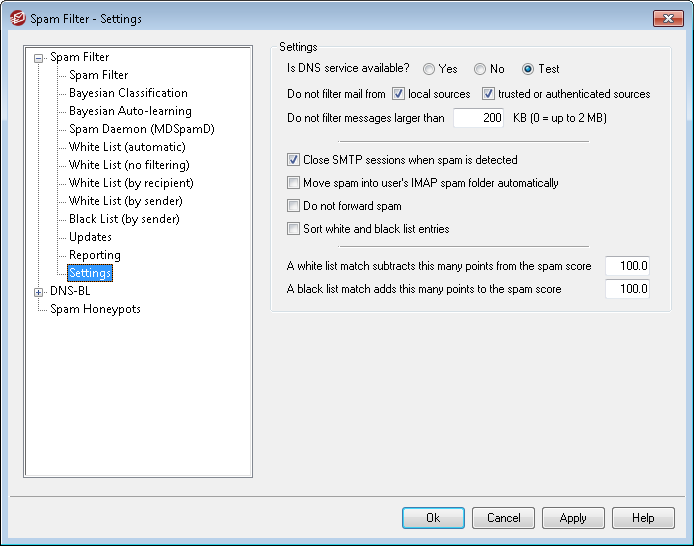Screen dimensions: 694x546
Task: Enable Move spam into IMAP spam folder
Action: (x=294, y=183)
